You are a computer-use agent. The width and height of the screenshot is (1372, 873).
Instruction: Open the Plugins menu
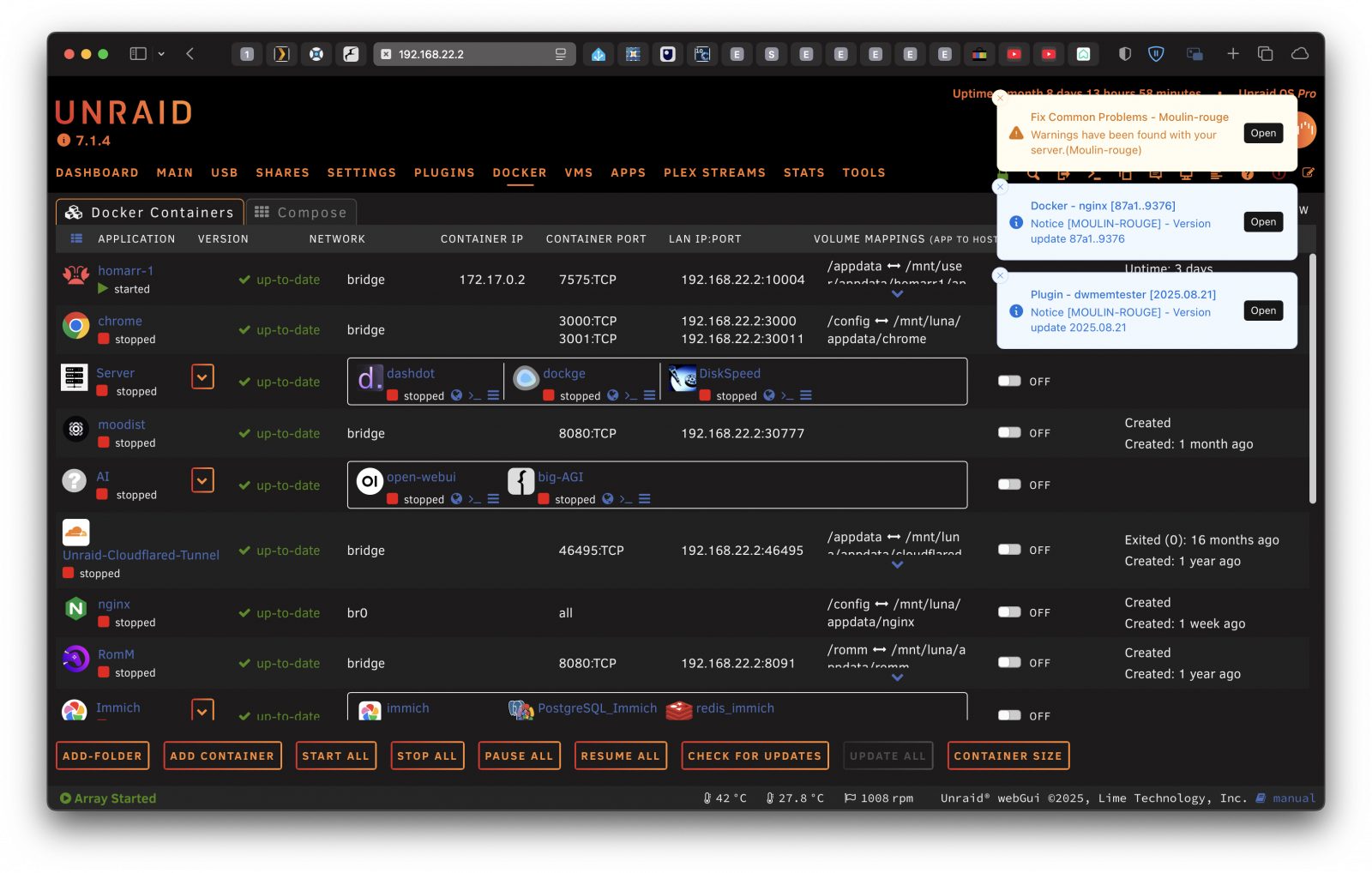coord(444,172)
